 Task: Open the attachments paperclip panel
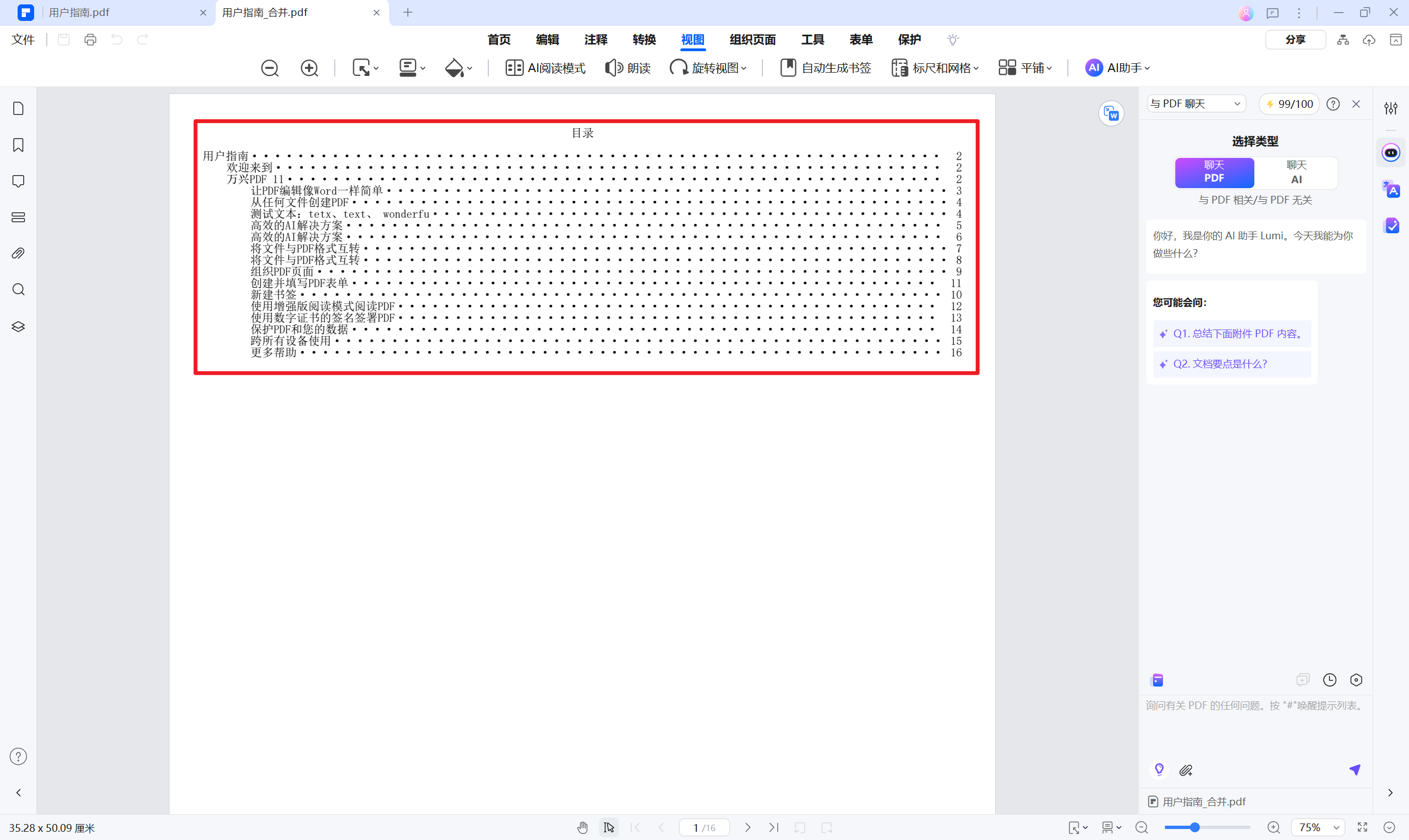click(18, 253)
